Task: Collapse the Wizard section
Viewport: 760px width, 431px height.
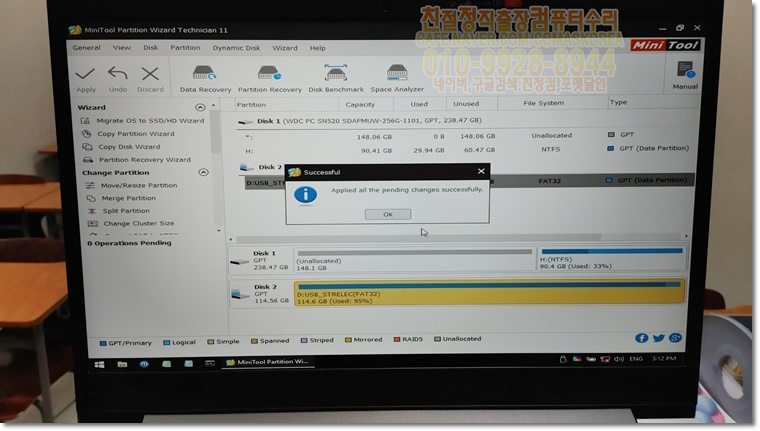Action: coord(200,107)
